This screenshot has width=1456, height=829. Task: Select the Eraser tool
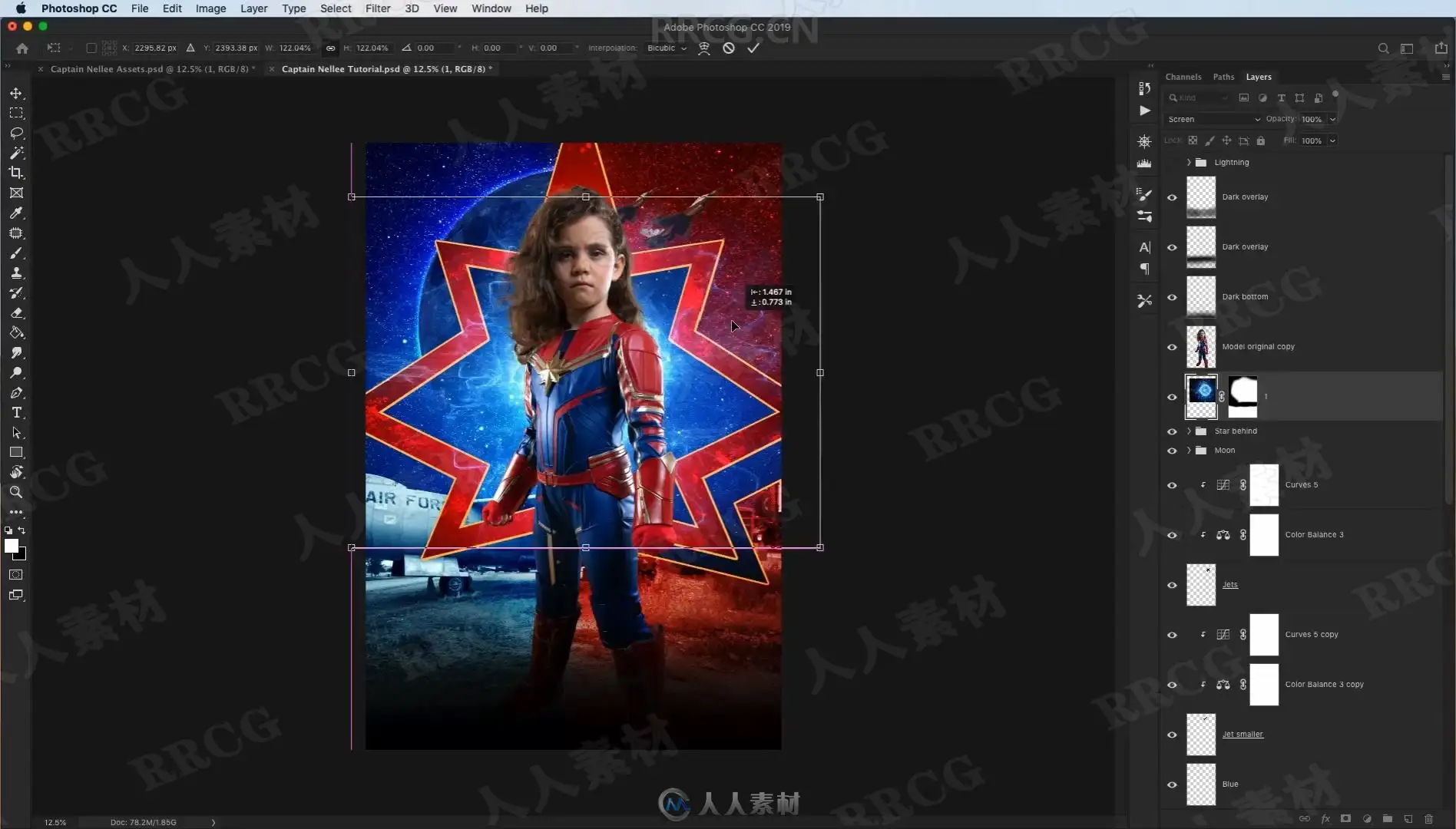pyautogui.click(x=16, y=312)
